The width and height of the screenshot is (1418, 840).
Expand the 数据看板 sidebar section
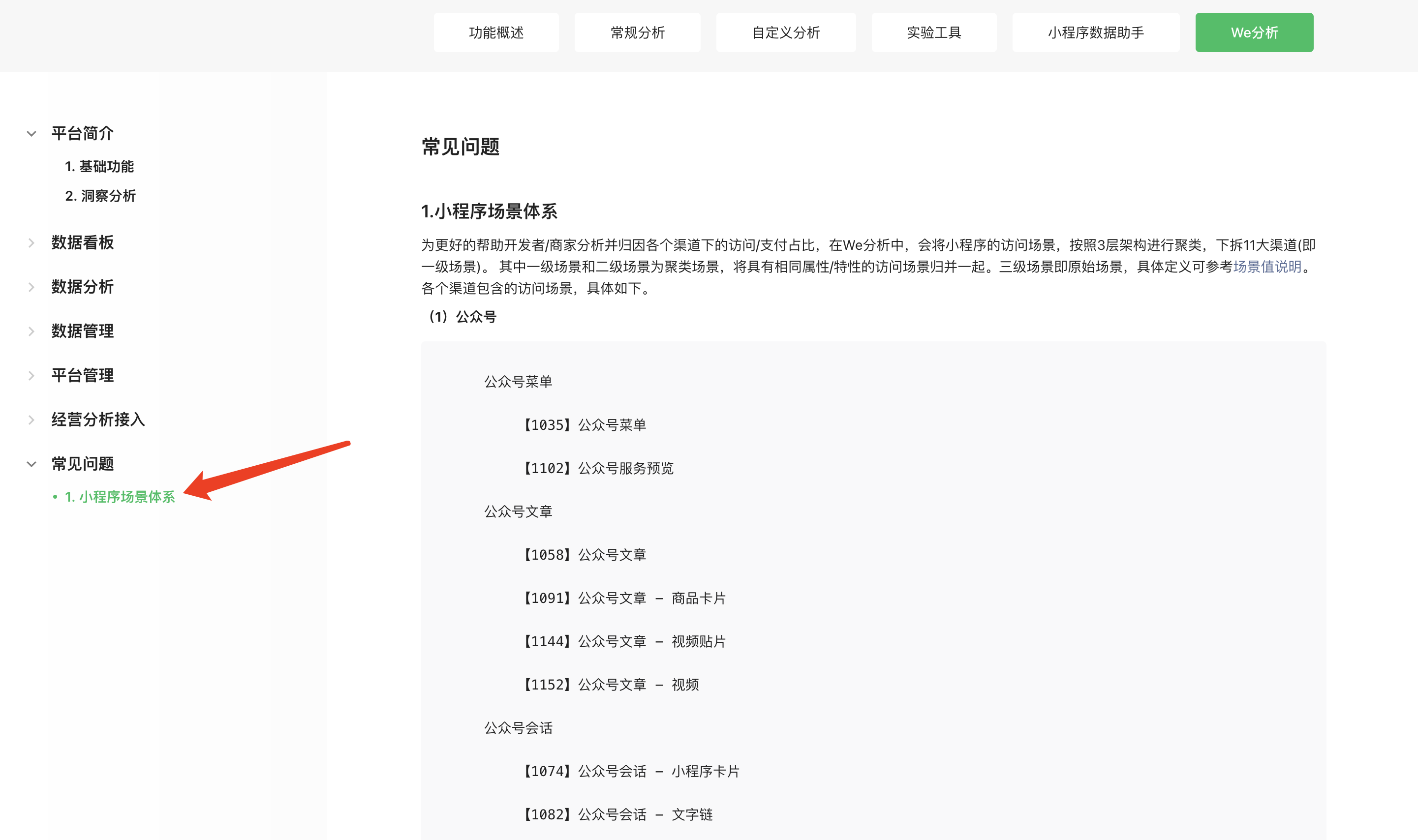pyautogui.click(x=31, y=243)
